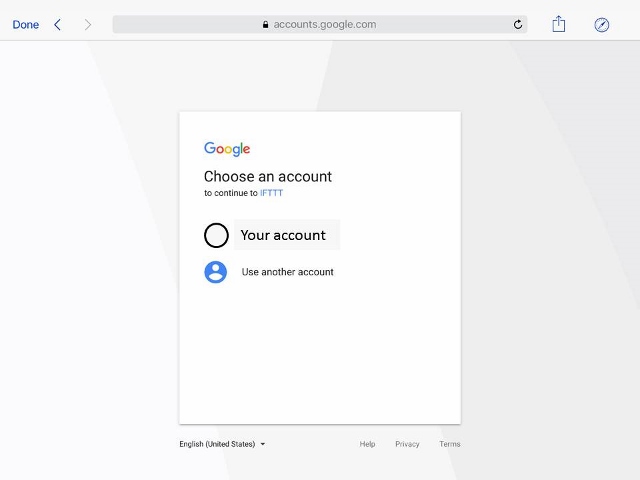
Task: Open the Terms link
Action: [450, 444]
